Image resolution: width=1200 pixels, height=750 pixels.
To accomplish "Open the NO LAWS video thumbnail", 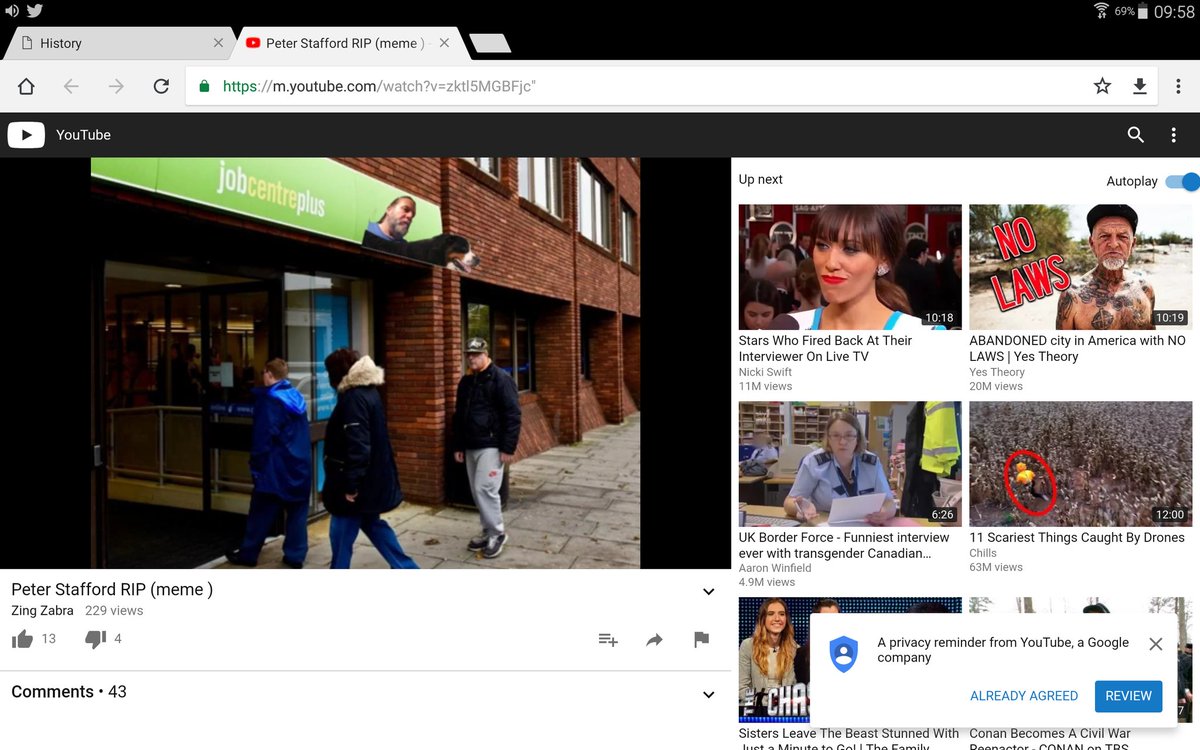I will tap(1081, 267).
